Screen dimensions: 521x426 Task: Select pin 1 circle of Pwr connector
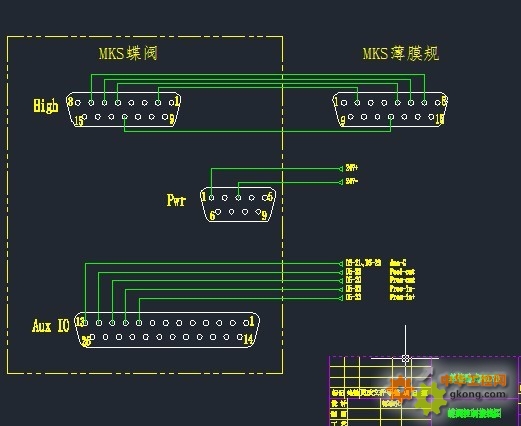pos(211,198)
